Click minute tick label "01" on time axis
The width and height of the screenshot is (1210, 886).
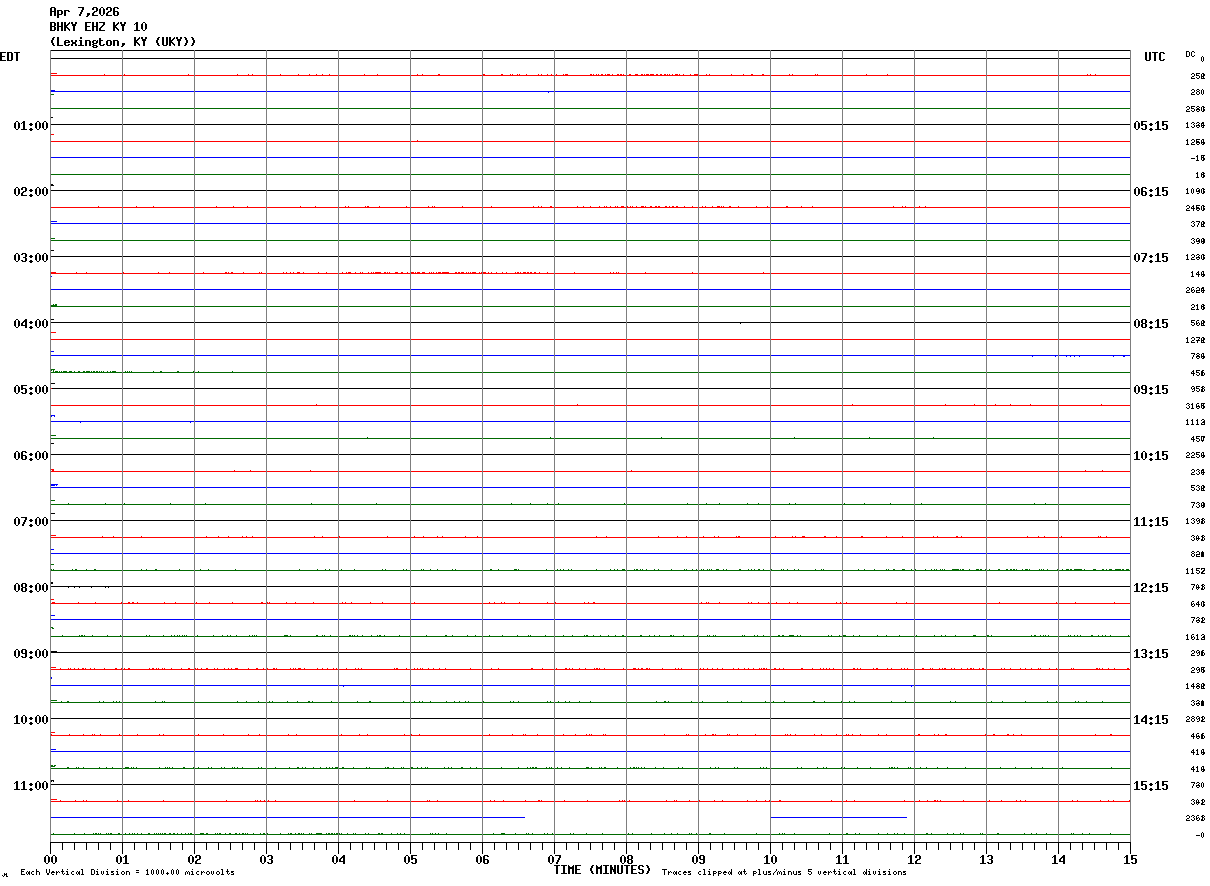[122, 859]
